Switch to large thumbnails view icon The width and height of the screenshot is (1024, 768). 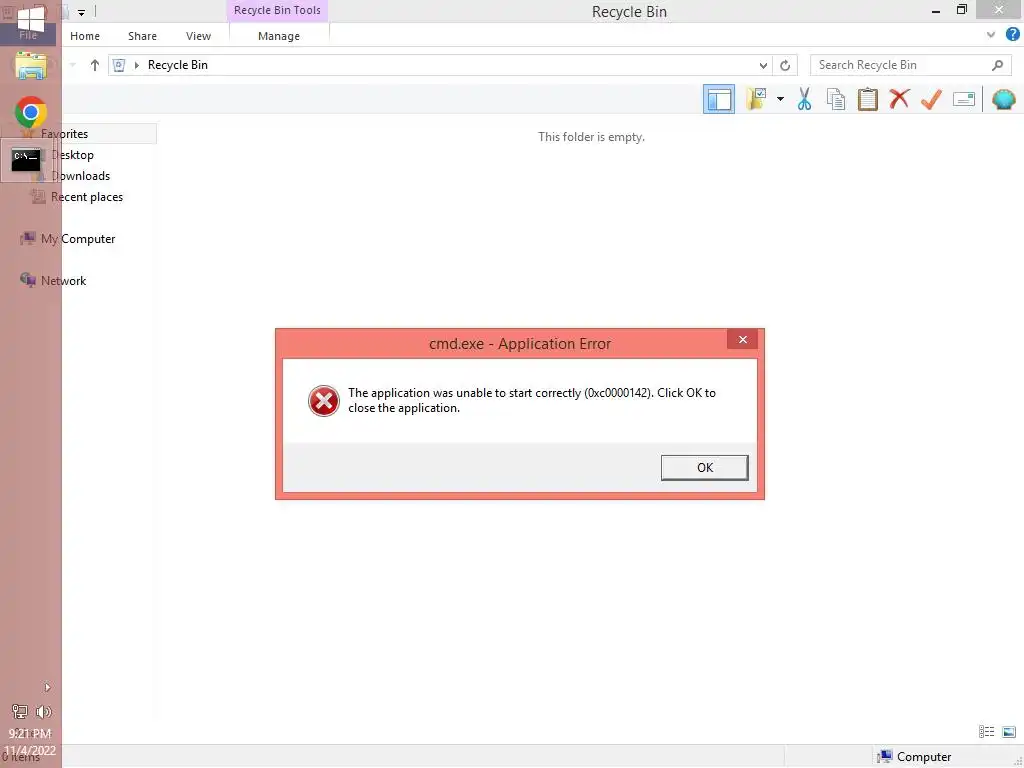coord(1009,731)
